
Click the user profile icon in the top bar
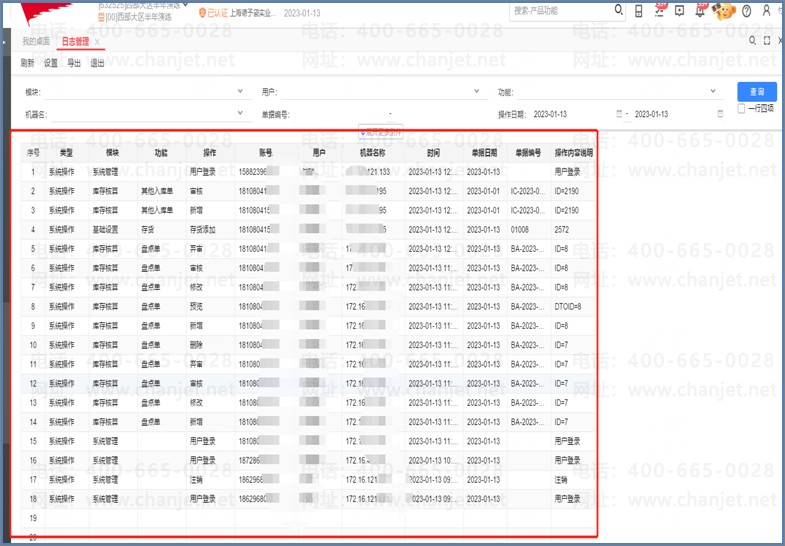[766, 11]
